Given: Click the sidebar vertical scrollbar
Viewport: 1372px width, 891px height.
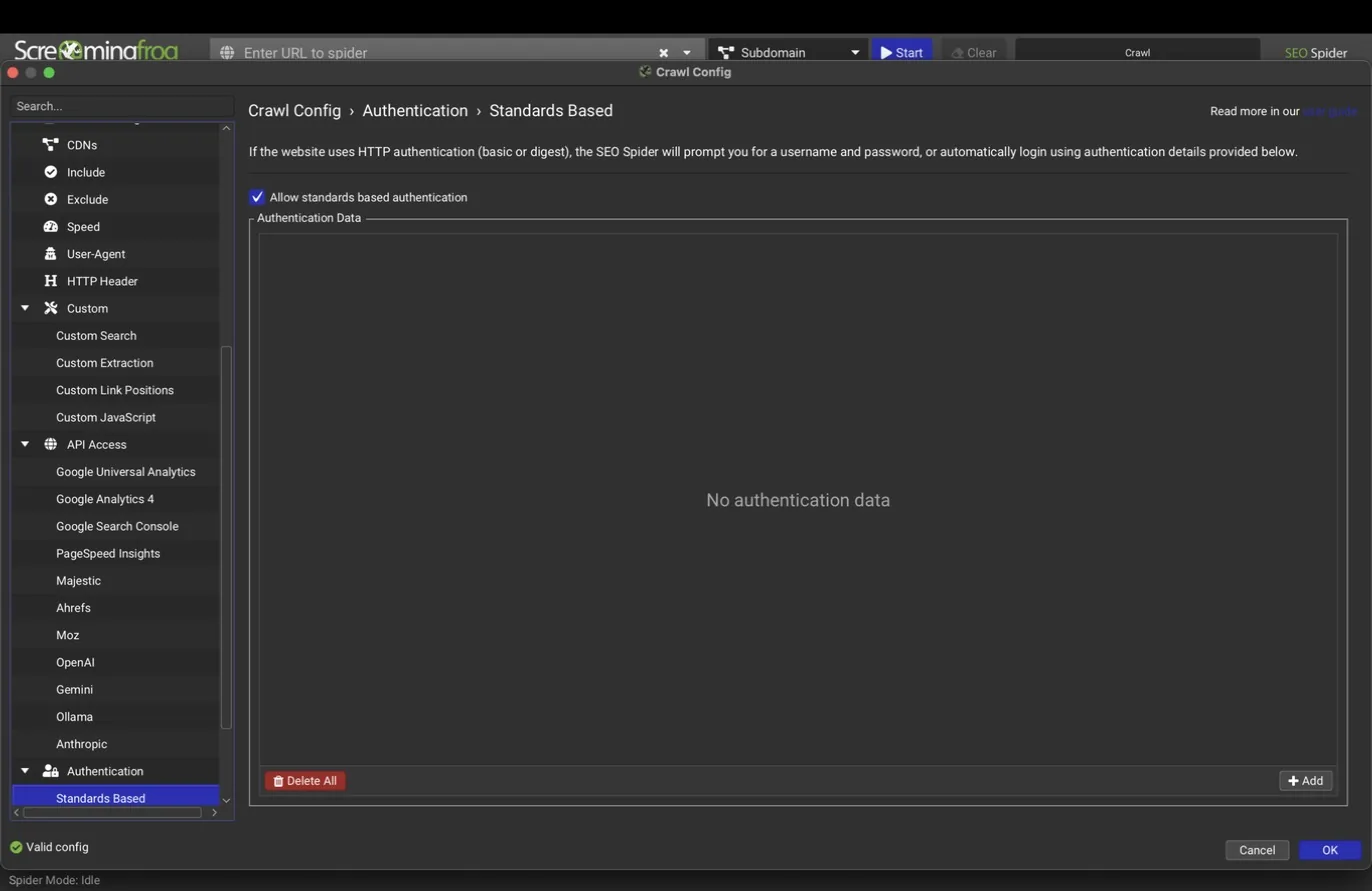Looking at the screenshot, I should (226, 537).
